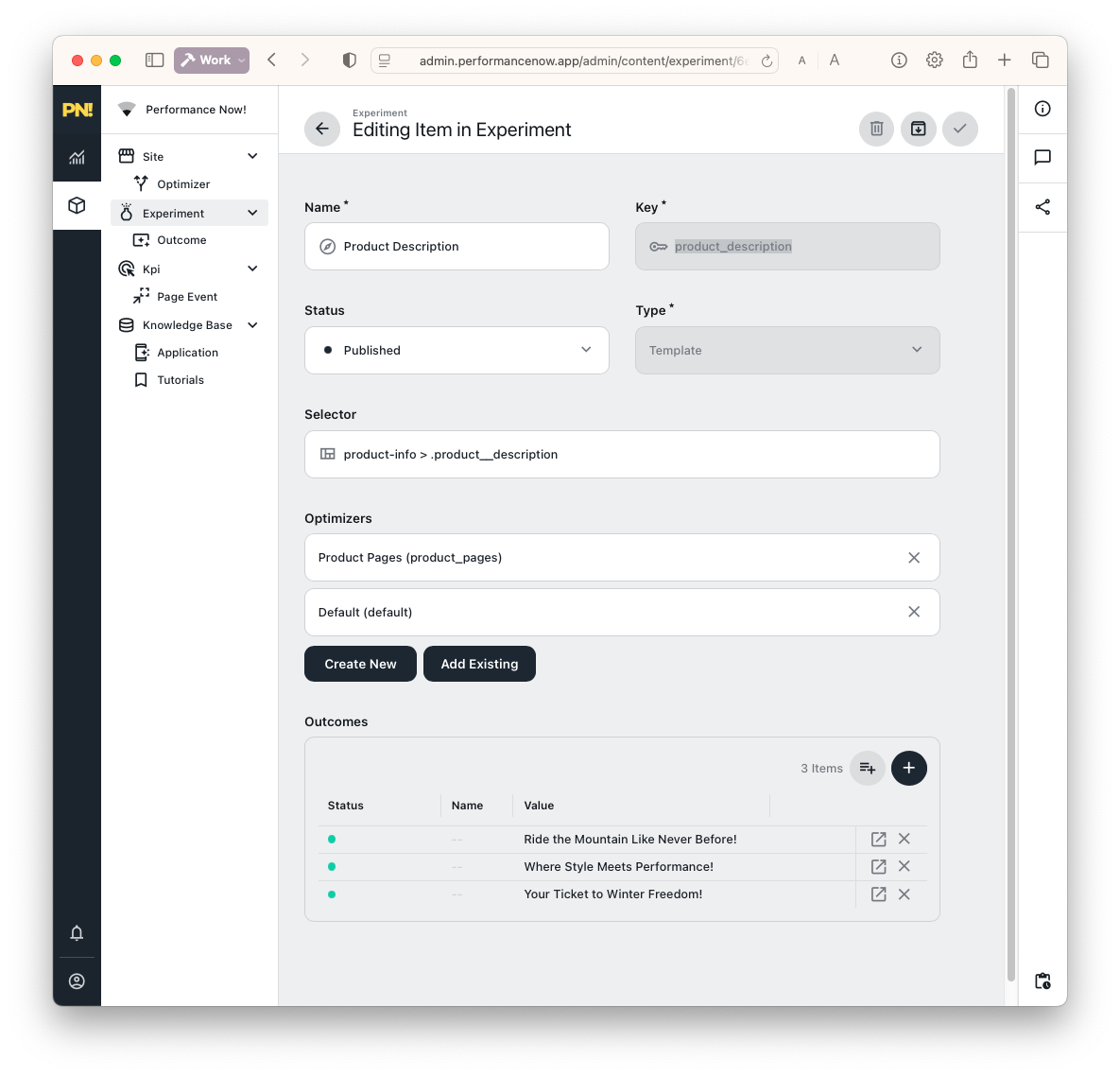
Task: Select Knowledge Base in navigation
Action: [187, 325]
